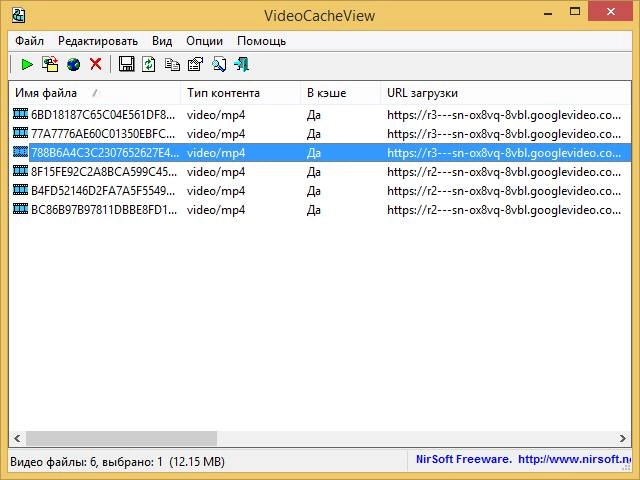This screenshot has width=640, height=480.
Task: Click video/mp4 cell in 6BD18187 row
Action: point(216,115)
